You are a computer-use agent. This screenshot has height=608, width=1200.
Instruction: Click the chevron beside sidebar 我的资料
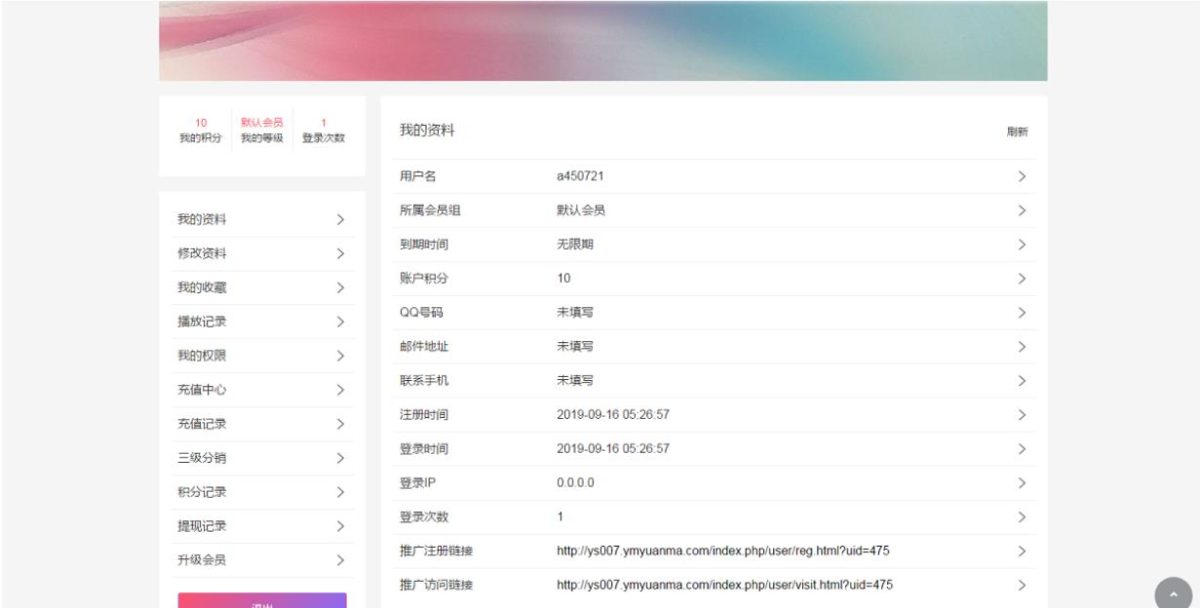coord(340,219)
